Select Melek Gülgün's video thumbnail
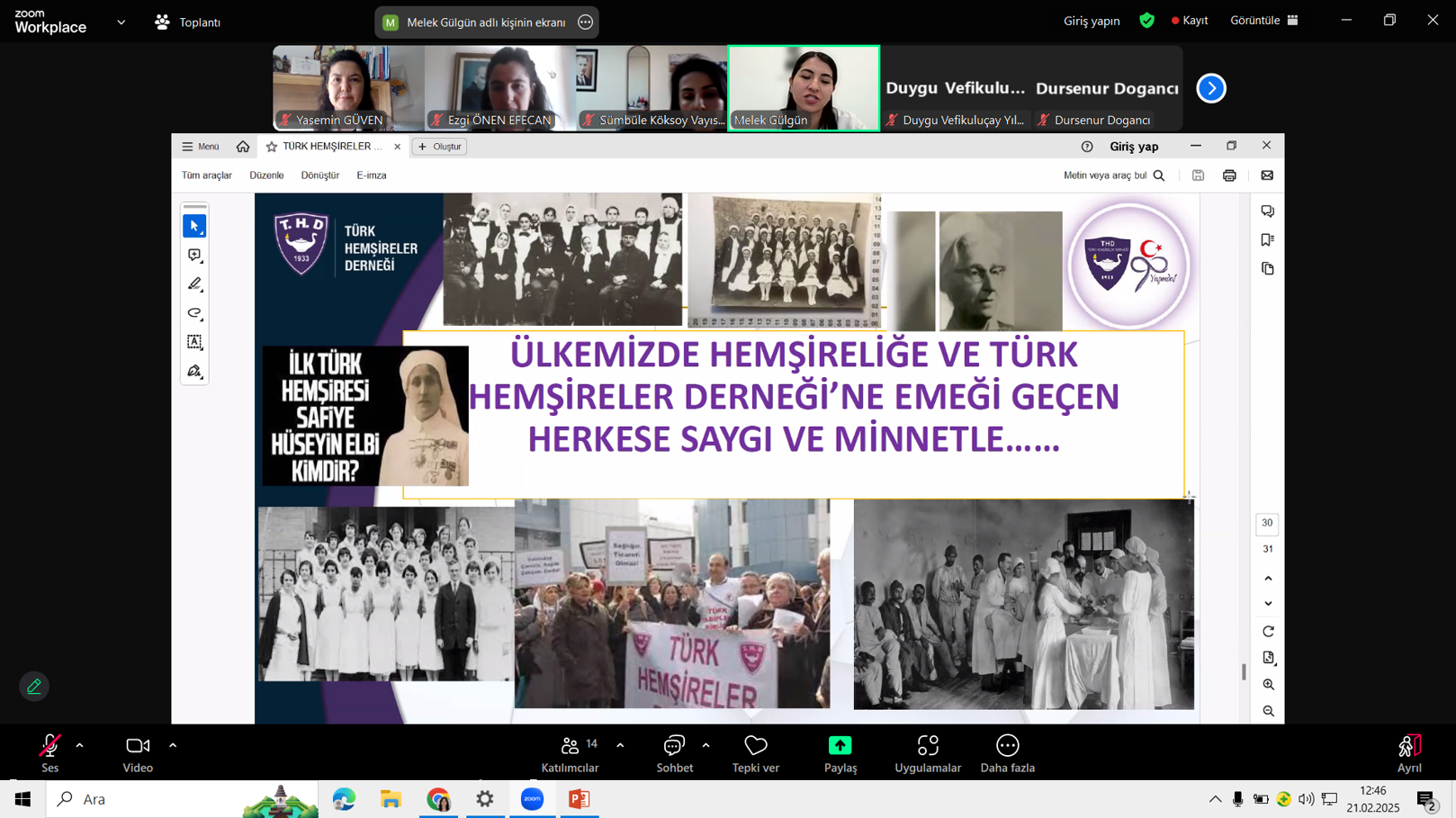 pyautogui.click(x=803, y=88)
